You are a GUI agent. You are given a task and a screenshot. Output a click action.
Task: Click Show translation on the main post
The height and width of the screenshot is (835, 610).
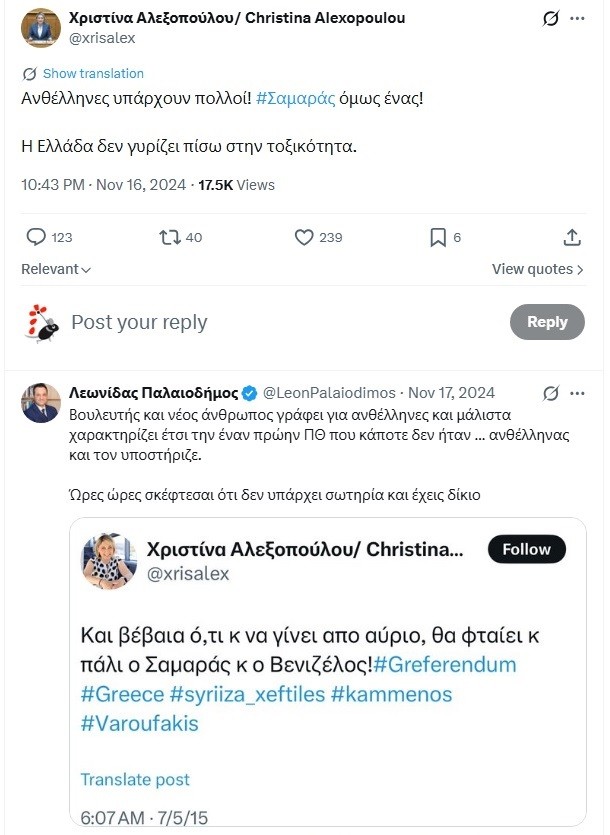92,73
